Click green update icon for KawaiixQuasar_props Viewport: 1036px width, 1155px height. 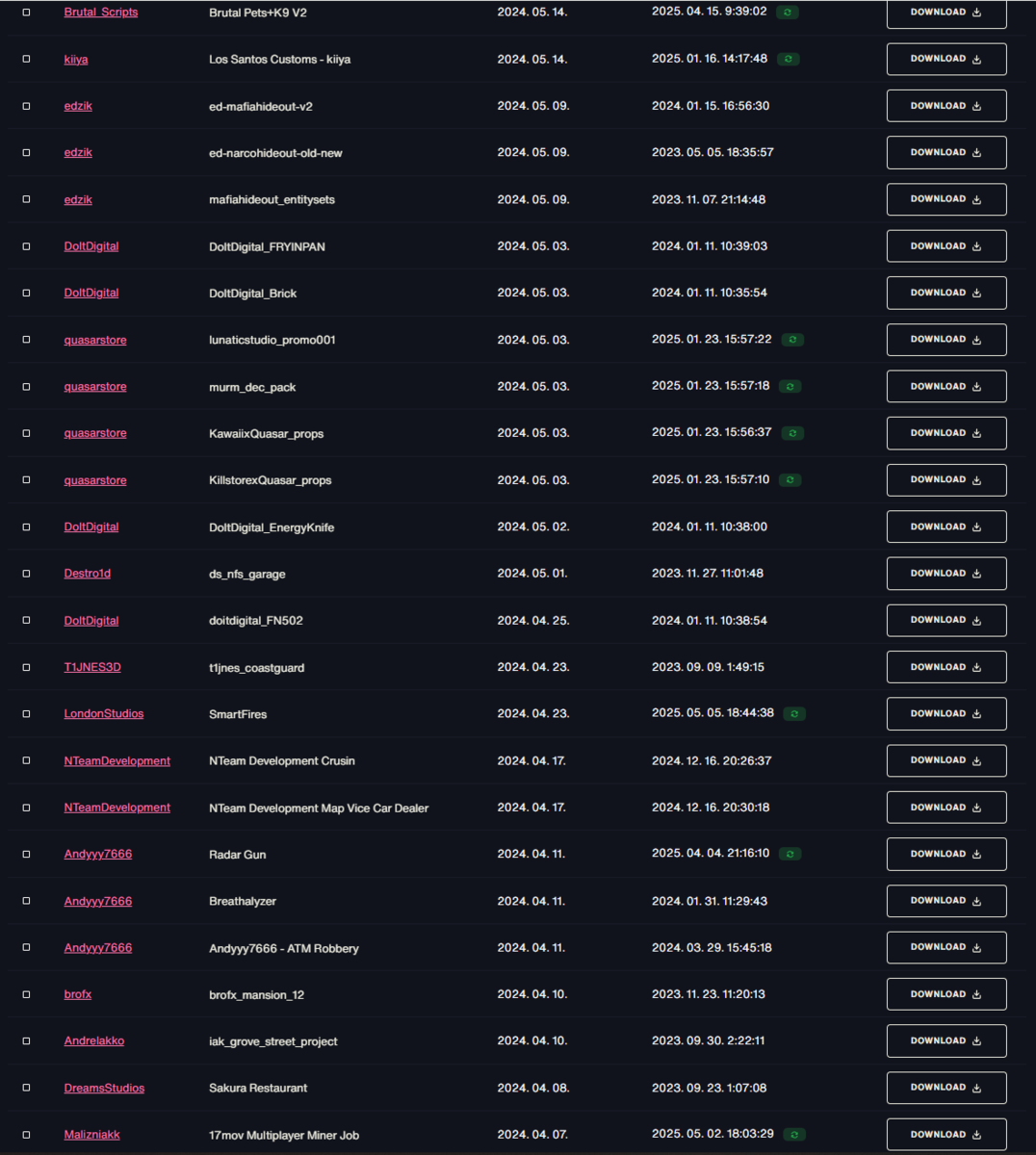pyautogui.click(x=792, y=433)
